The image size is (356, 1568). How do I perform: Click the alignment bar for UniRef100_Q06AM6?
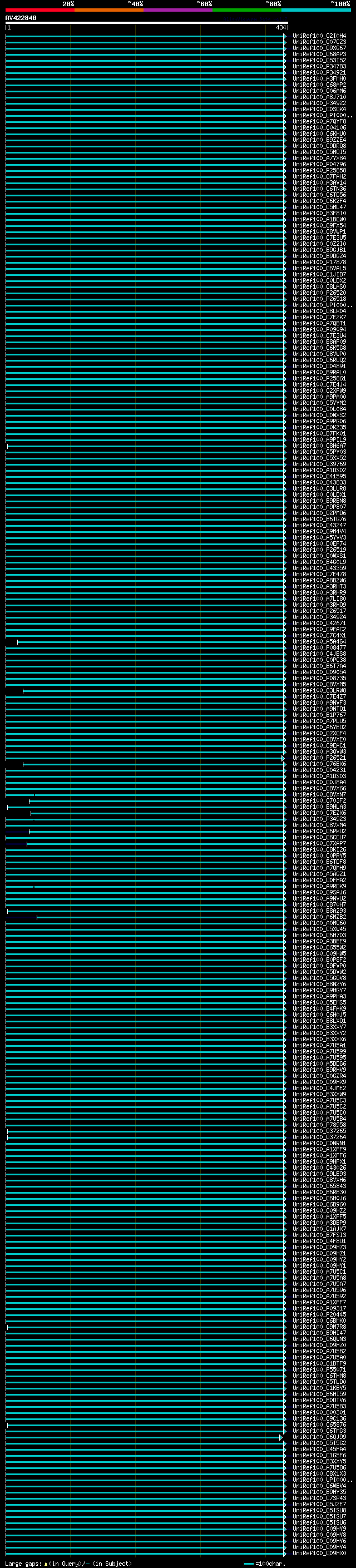145,91
